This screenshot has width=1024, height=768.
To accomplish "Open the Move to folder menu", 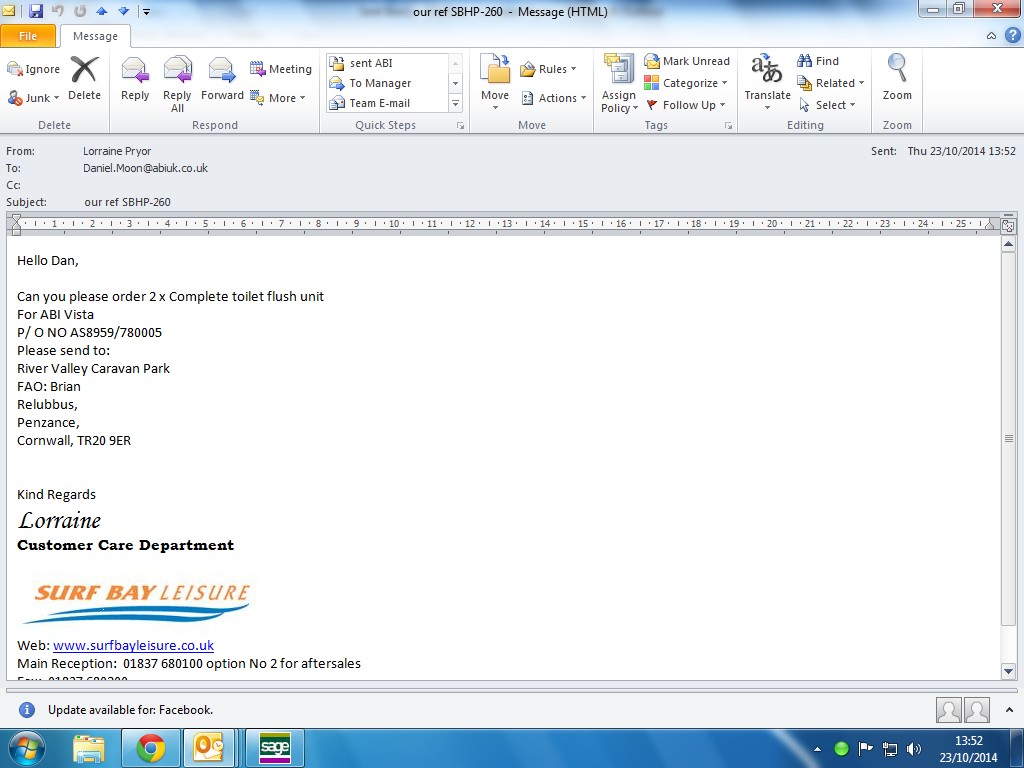I will pyautogui.click(x=495, y=82).
